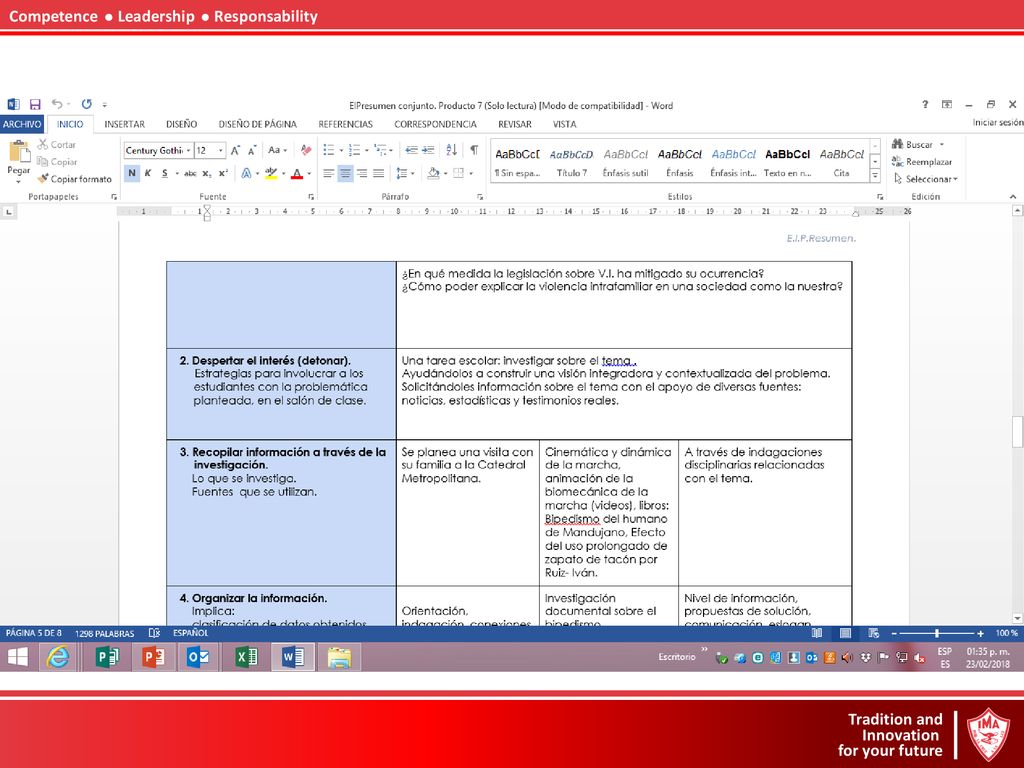Click the shading paint bucket icon

tap(433, 173)
